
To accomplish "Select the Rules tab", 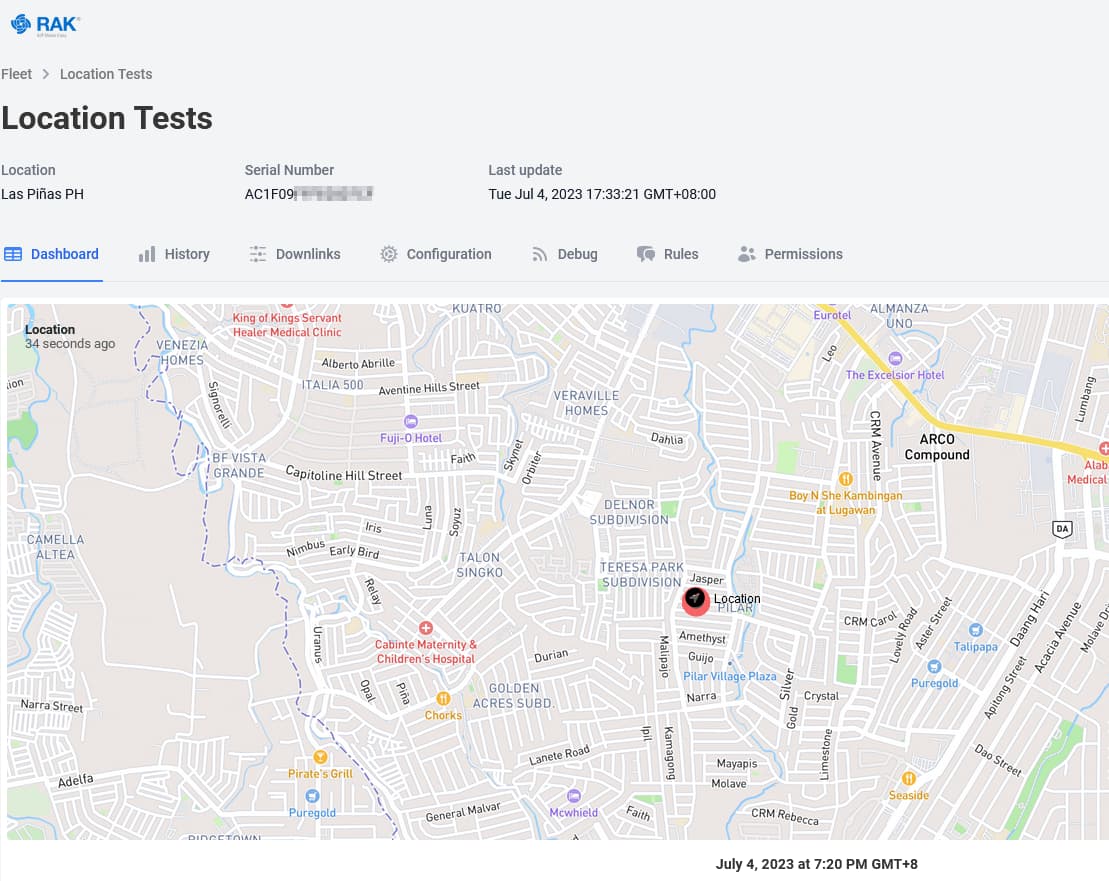I will click(x=668, y=254).
